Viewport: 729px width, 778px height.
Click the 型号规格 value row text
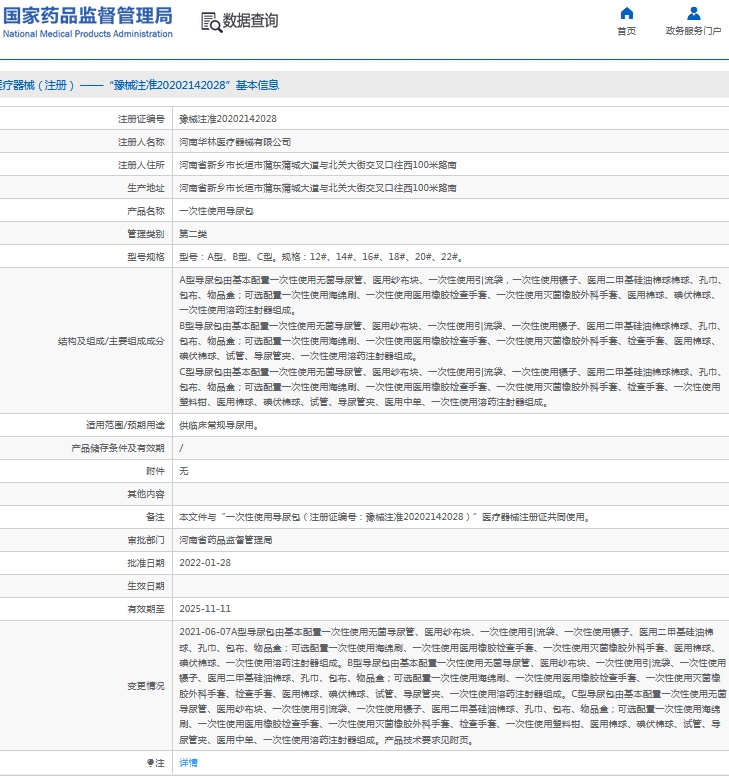[322, 257]
